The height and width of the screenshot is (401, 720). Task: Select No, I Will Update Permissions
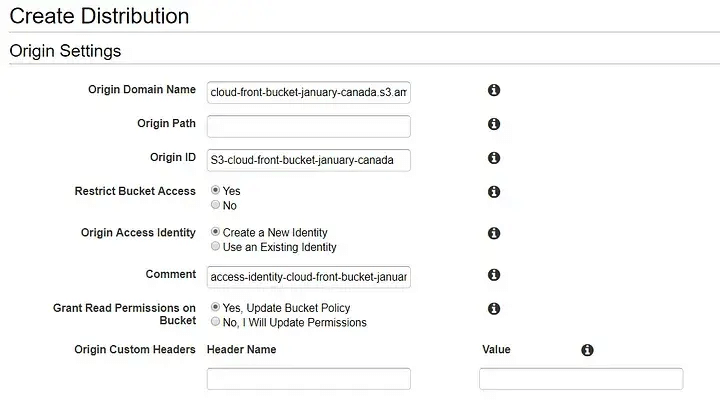216,322
